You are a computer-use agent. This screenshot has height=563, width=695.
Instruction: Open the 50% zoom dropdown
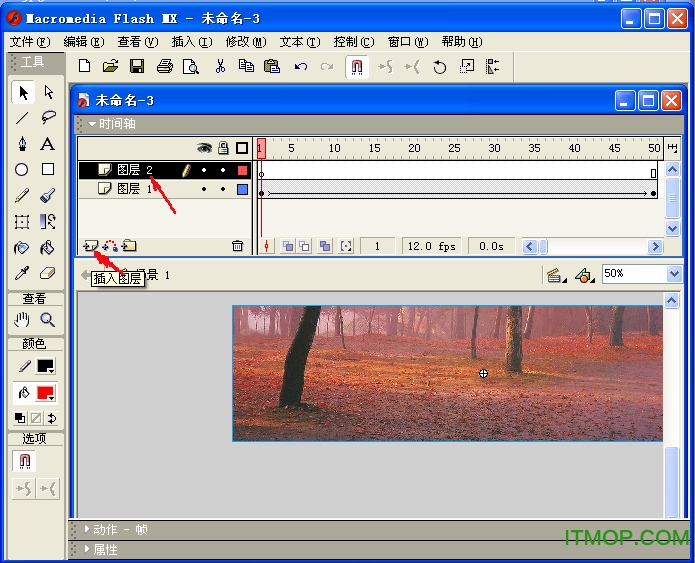674,274
